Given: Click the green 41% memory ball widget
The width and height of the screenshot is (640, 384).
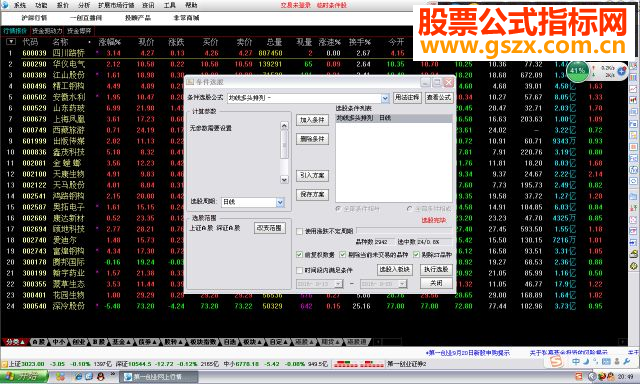Looking at the screenshot, I should coord(577,71).
